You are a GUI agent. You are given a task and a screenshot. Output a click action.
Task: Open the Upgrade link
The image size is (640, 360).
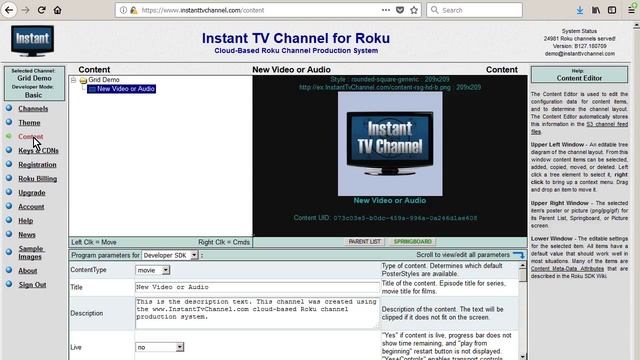[31, 193]
